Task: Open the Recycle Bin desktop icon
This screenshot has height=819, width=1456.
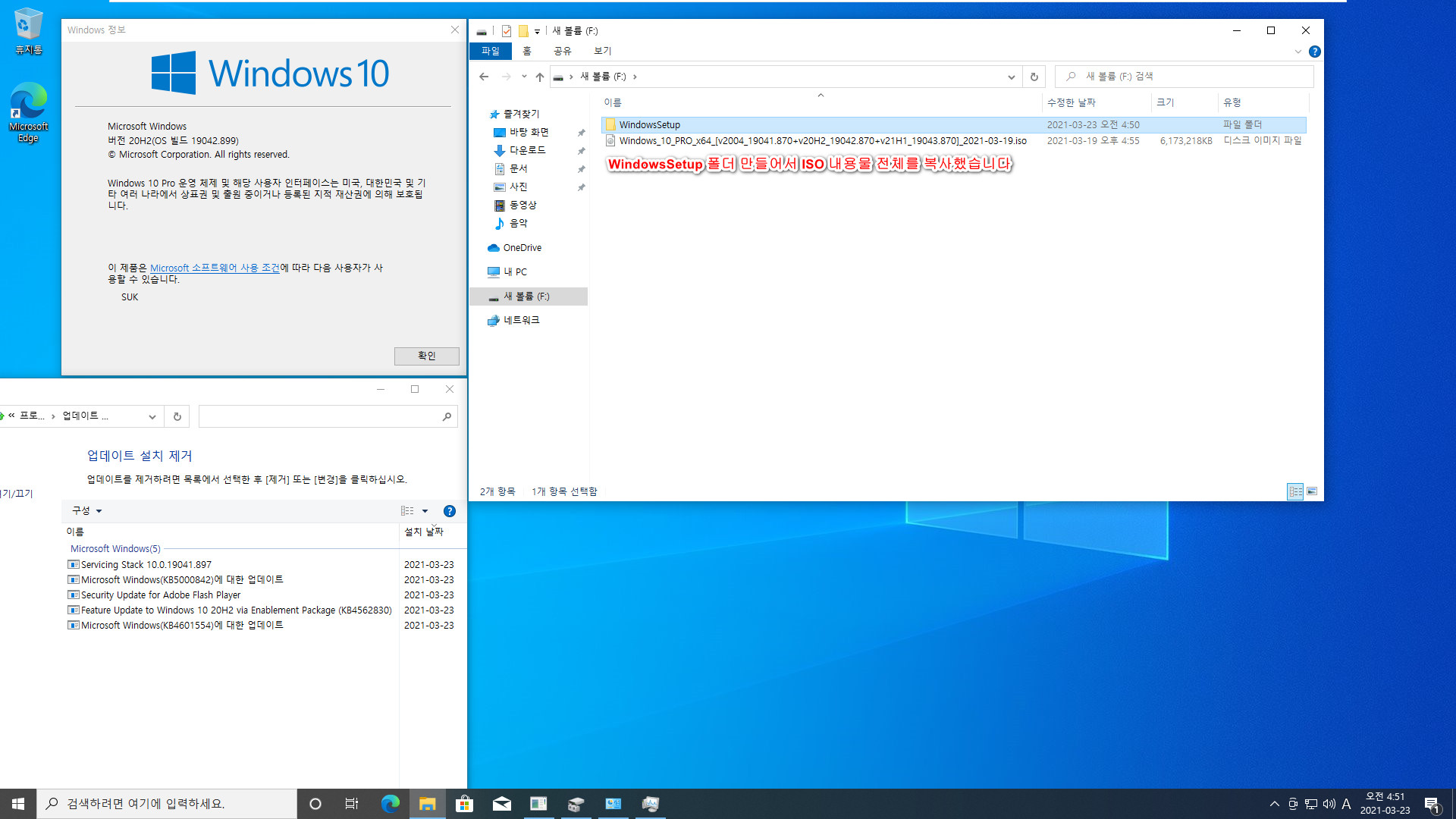Action: (28, 31)
